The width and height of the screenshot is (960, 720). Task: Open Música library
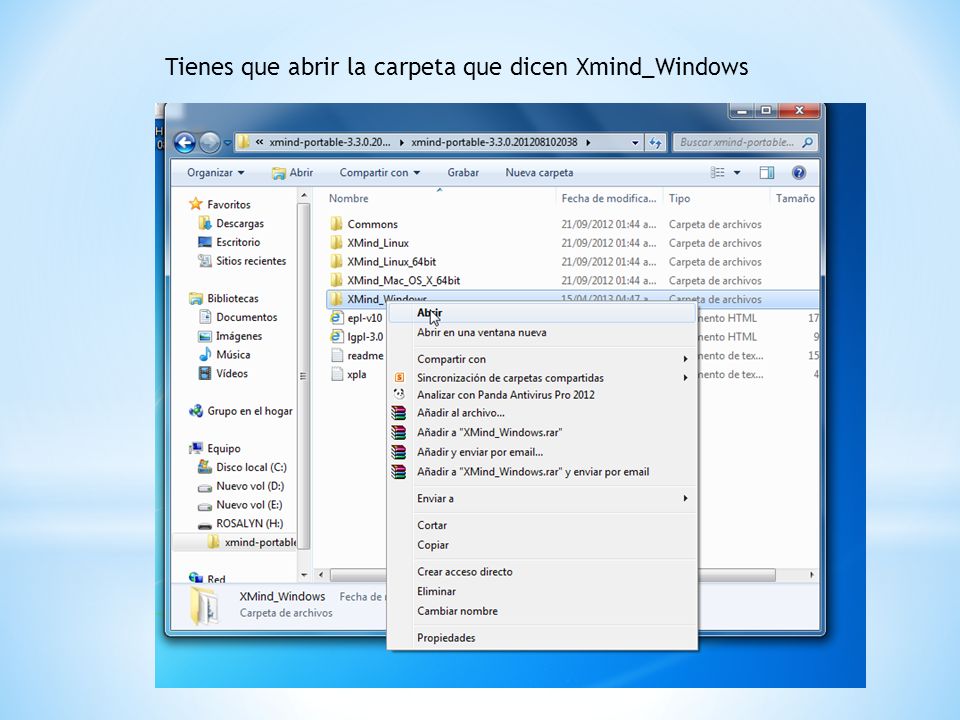coord(225,354)
